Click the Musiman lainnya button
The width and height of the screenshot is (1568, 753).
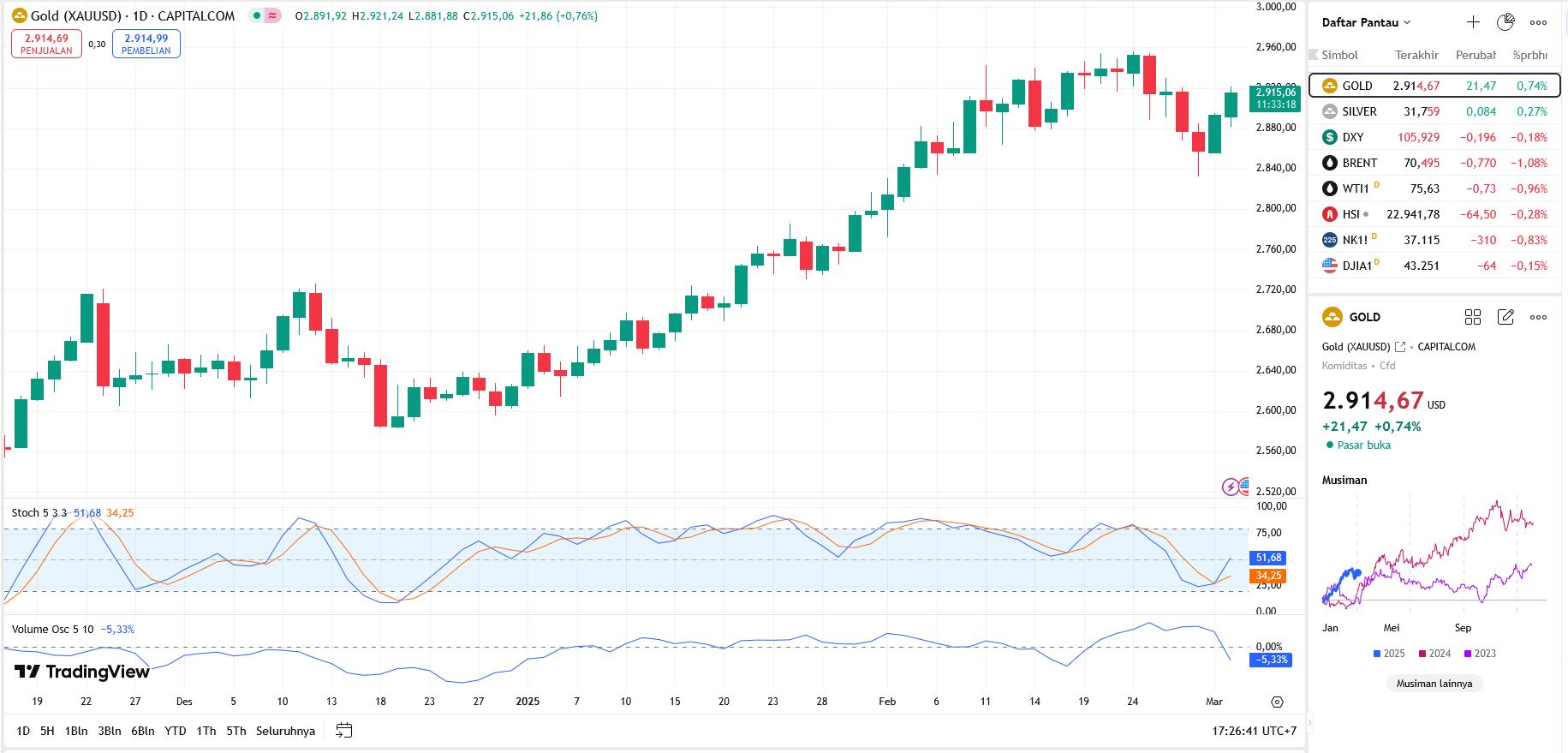pyautogui.click(x=1434, y=684)
